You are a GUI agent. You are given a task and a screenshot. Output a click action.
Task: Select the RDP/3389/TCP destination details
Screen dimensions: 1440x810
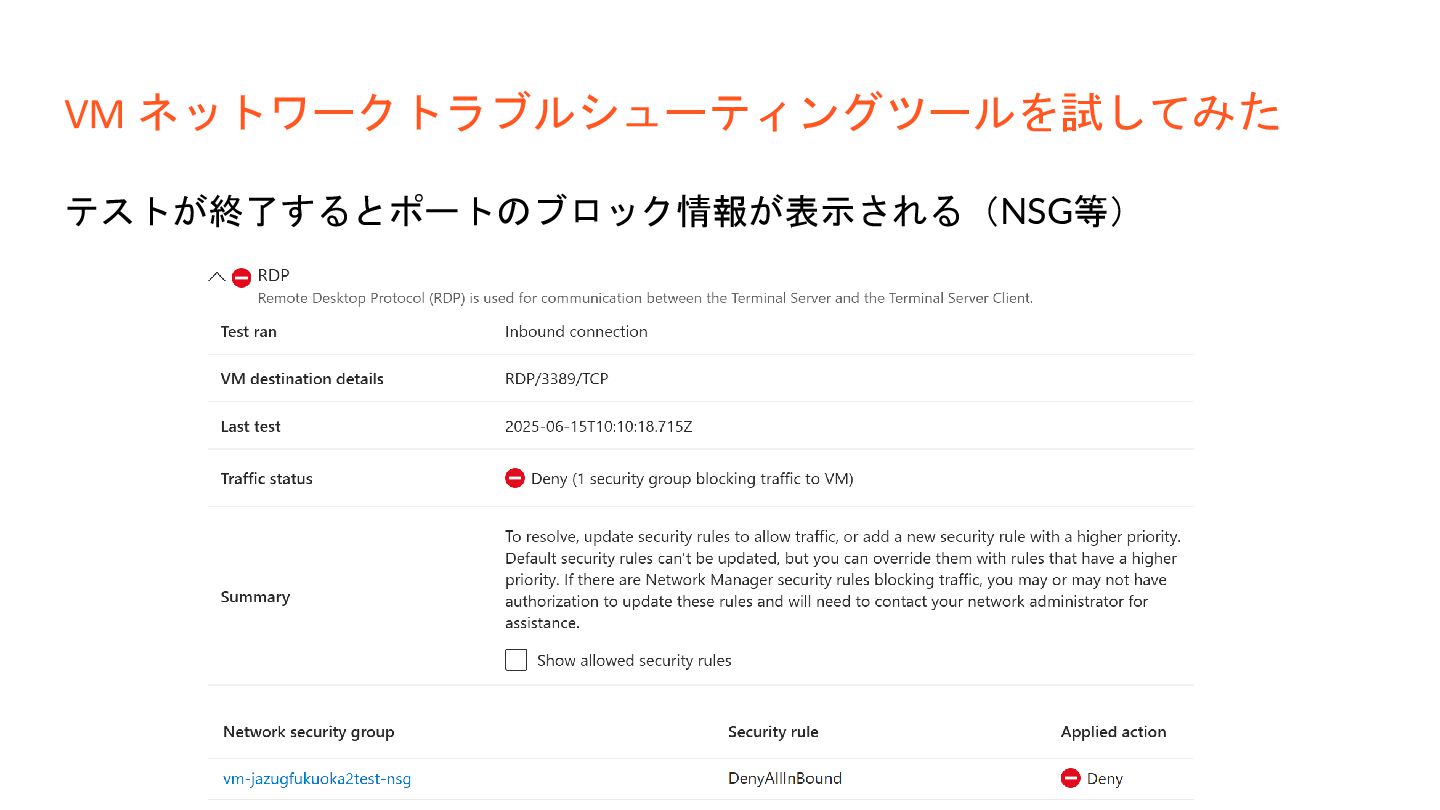coord(557,379)
